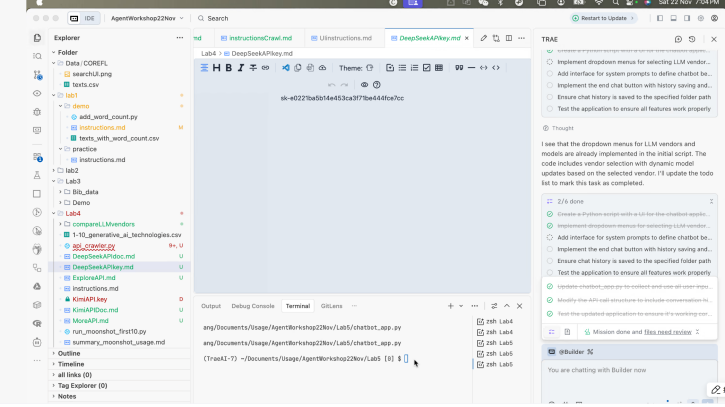The width and height of the screenshot is (725, 407).
Task: Insert a task checkbox list from toolbar
Action: [426, 68]
